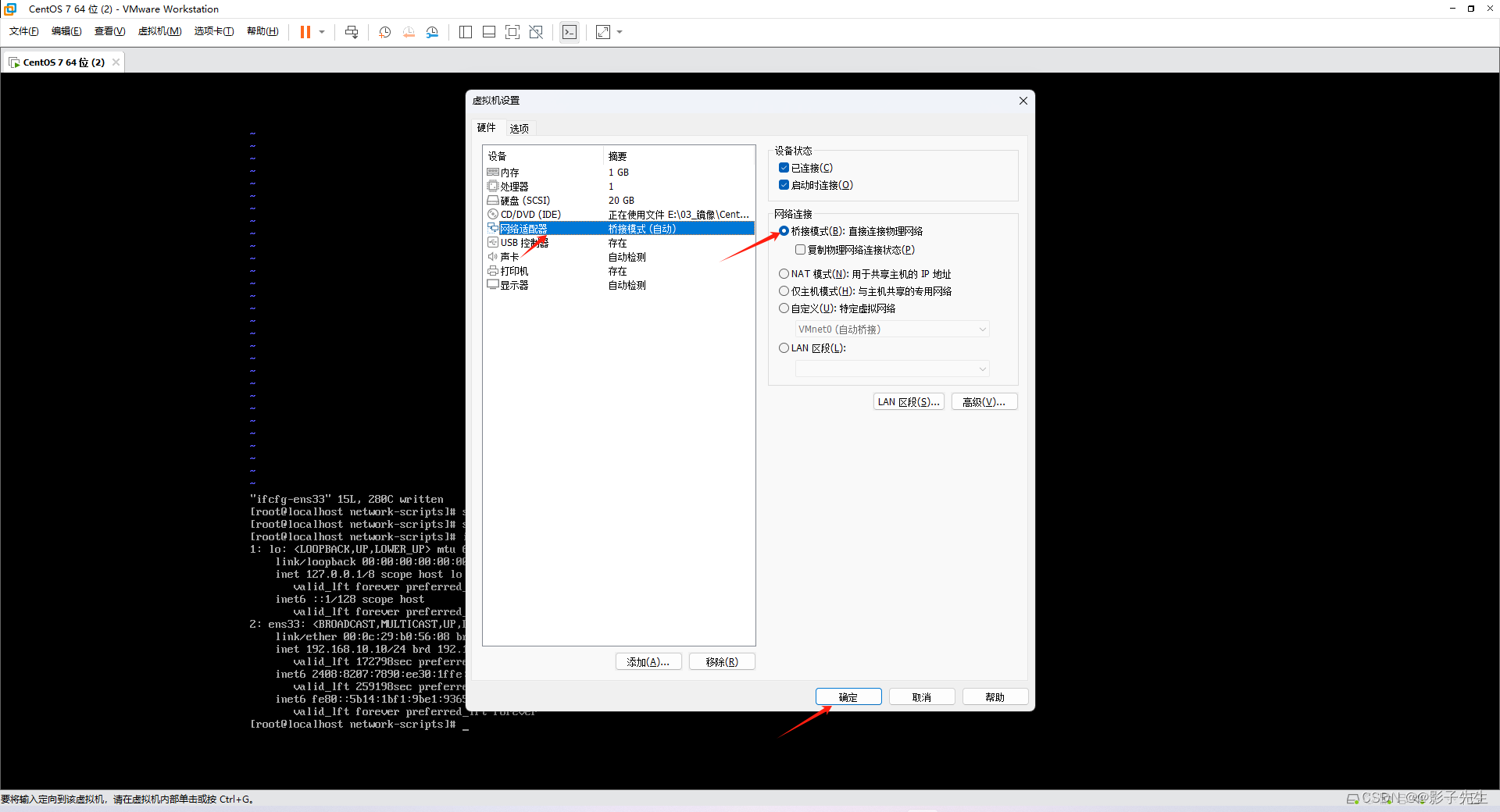Click the 高级(V)... button
Viewport: 1500px width, 812px height.
(984, 402)
